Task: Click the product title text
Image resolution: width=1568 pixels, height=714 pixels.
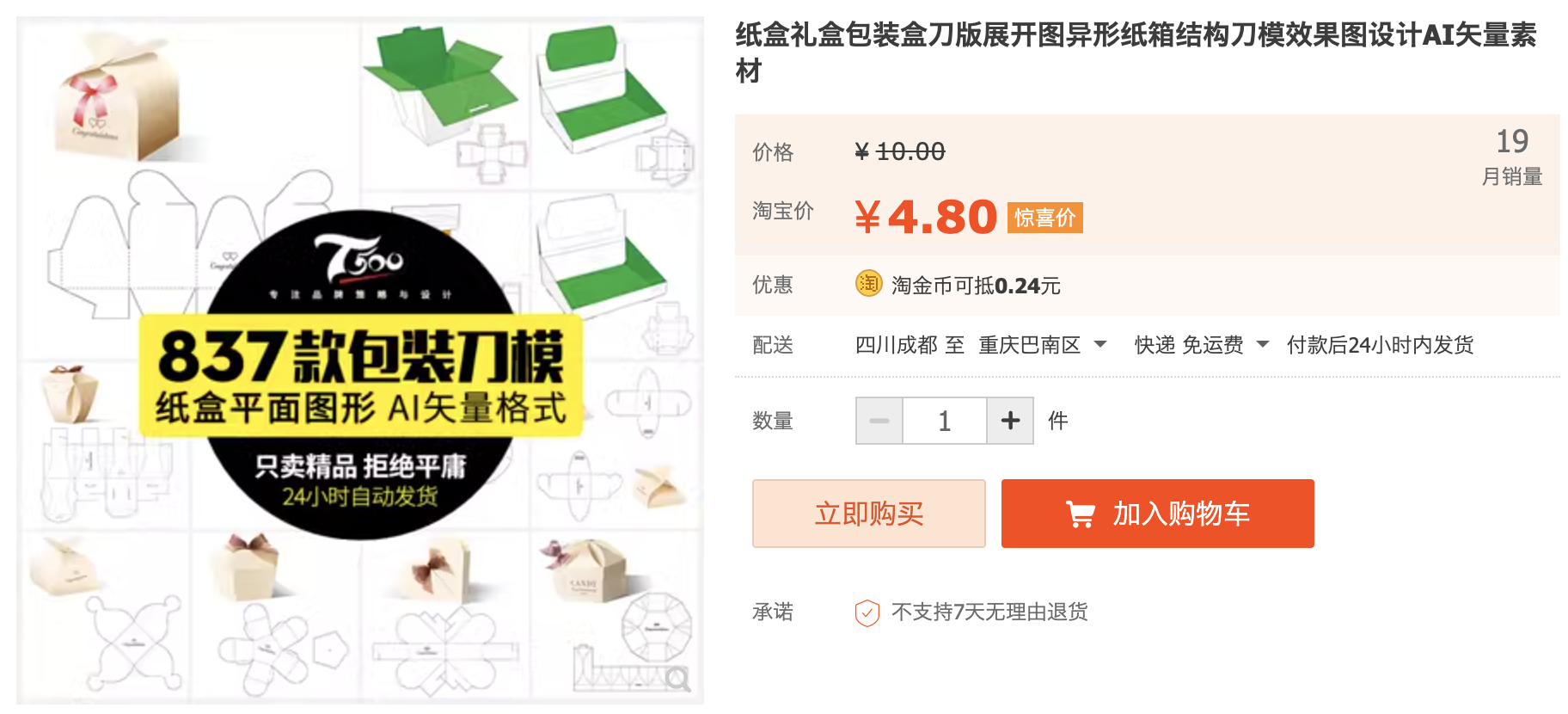Action: (x=1136, y=52)
